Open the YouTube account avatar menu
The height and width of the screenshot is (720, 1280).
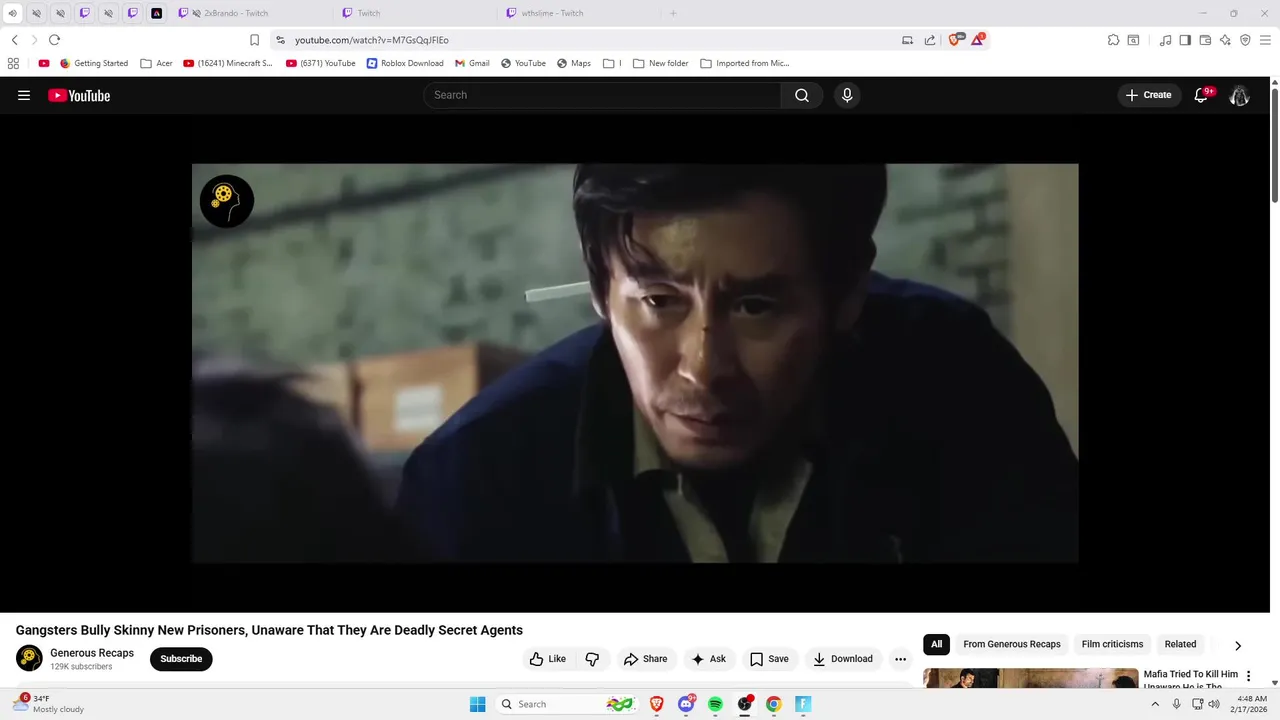click(1239, 95)
